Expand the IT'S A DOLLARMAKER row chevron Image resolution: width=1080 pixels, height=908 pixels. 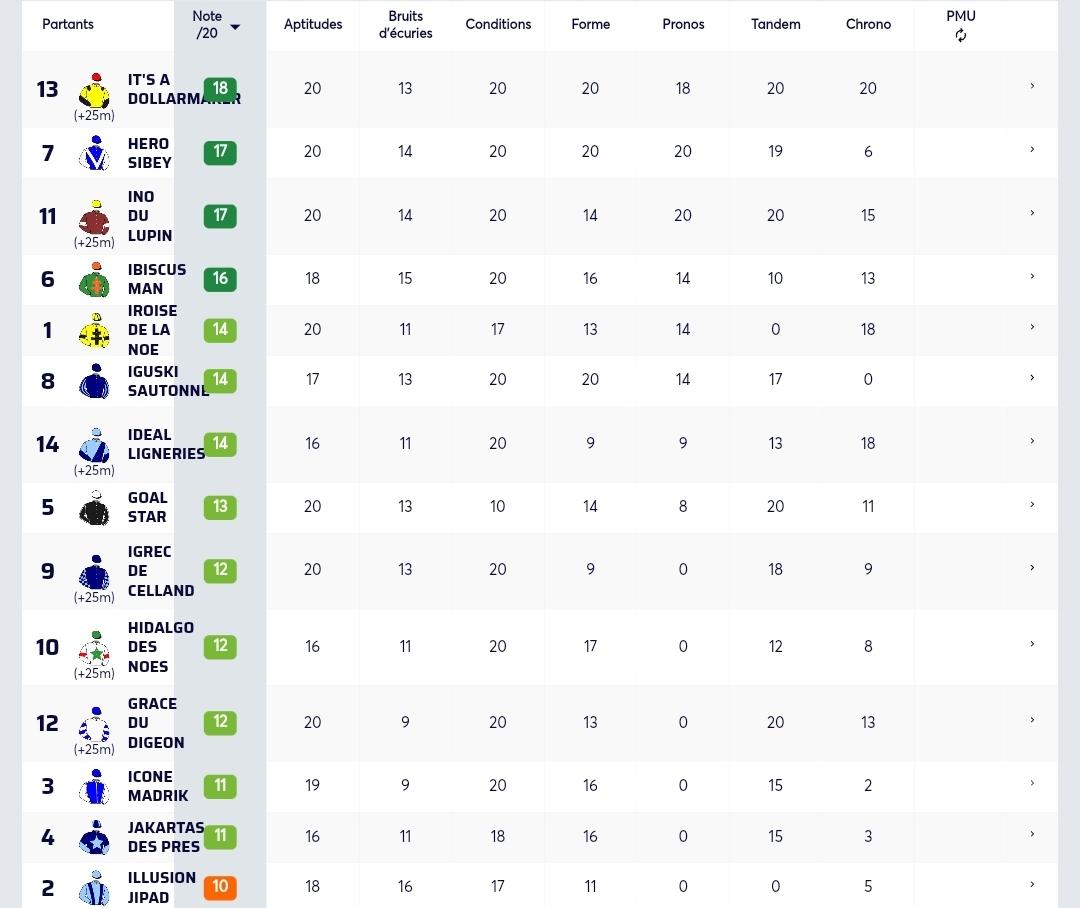pyautogui.click(x=1032, y=86)
